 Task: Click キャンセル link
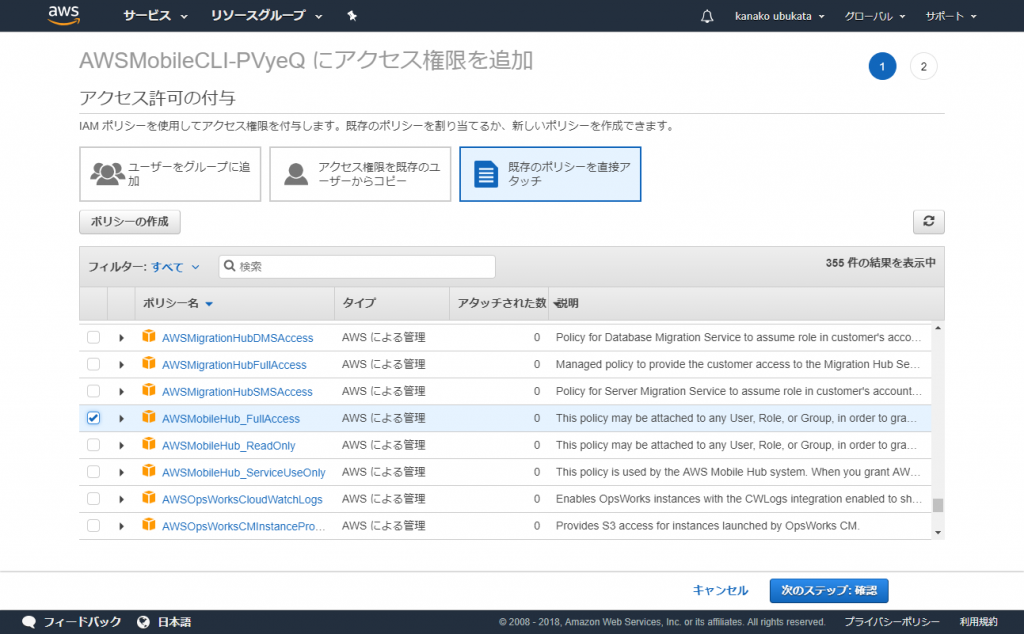click(720, 590)
